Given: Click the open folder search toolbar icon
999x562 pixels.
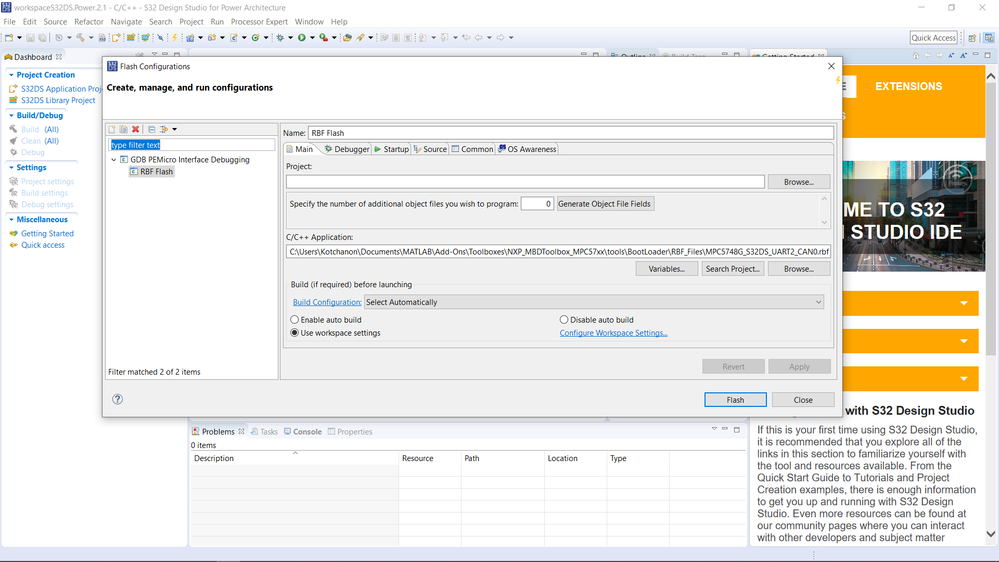Looking at the screenshot, I should pos(347,38).
